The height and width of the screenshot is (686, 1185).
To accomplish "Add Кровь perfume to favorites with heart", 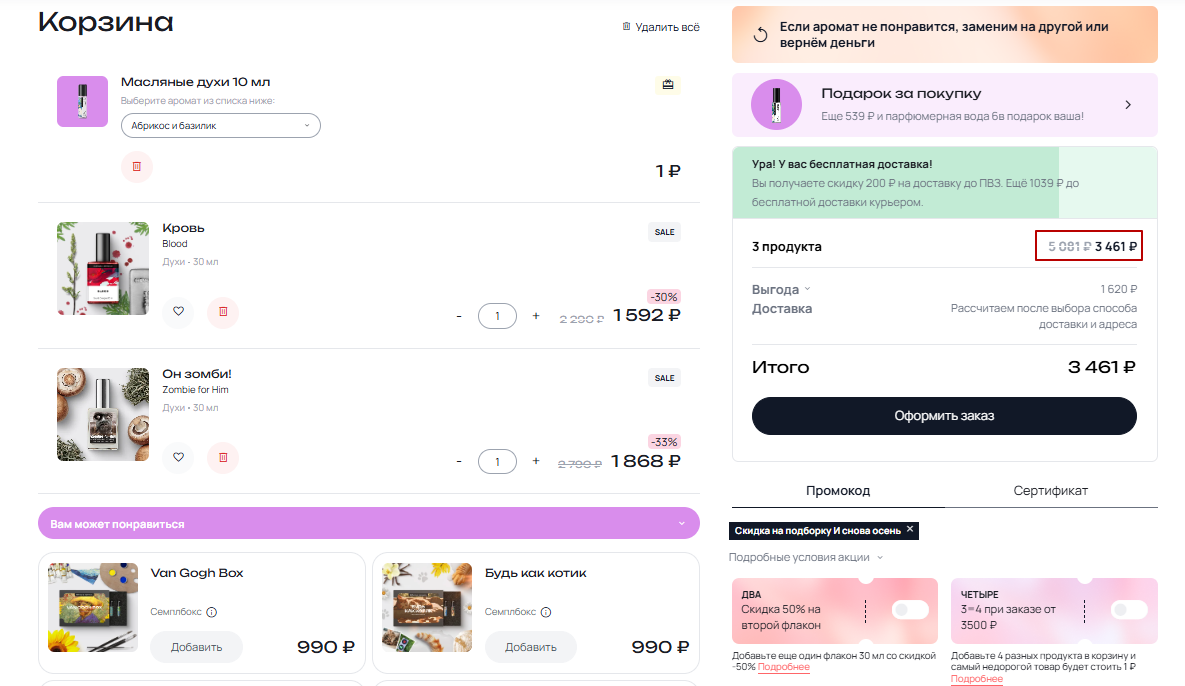I will pos(178,312).
